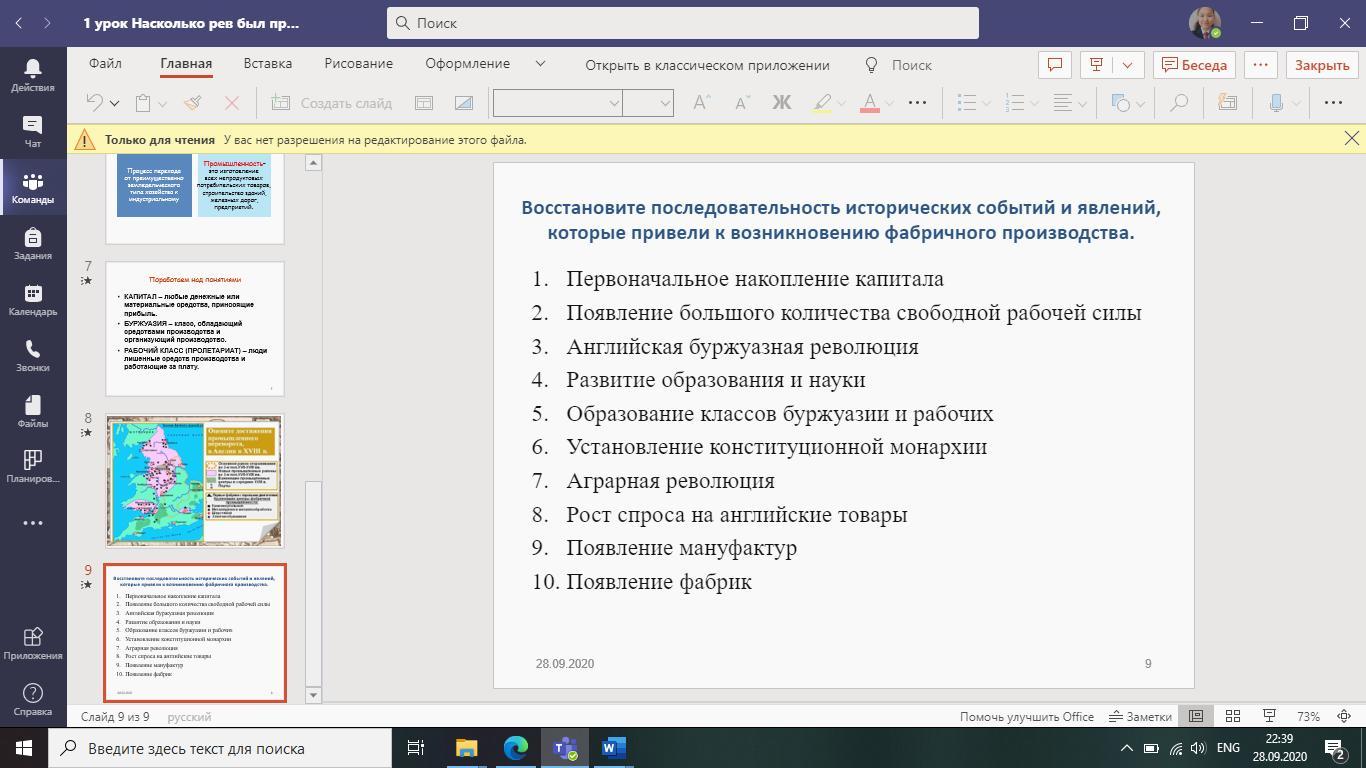1366x768 pixels.
Task: Dismiss the read-only warning bar
Action: point(1351,139)
